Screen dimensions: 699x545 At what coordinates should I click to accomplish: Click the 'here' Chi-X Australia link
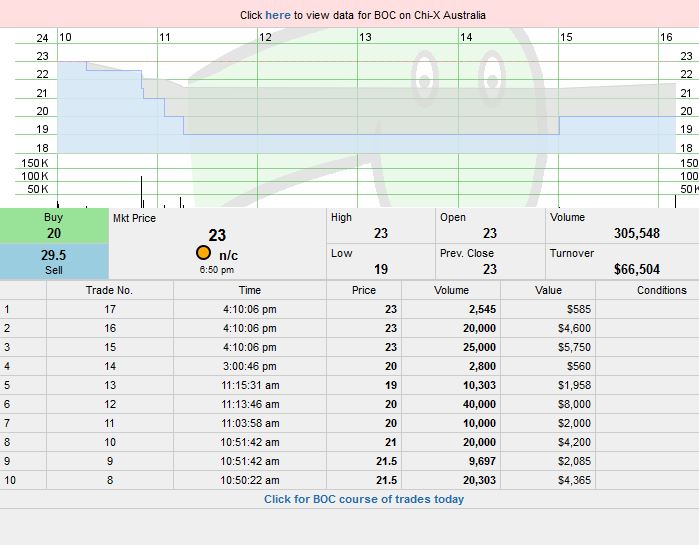[278, 15]
